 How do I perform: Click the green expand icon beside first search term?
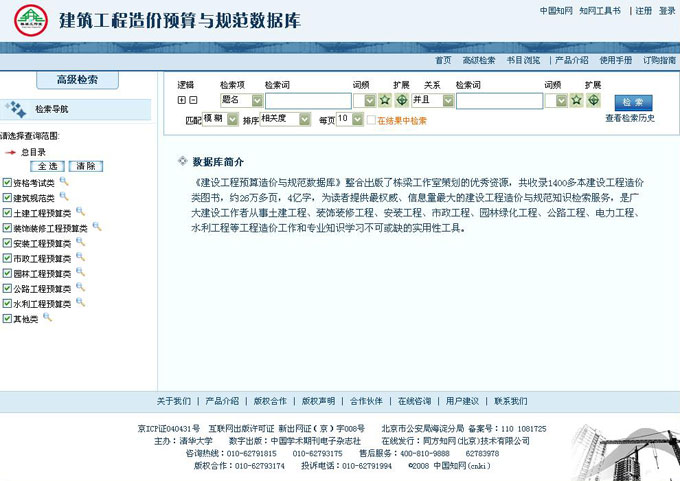[401, 100]
